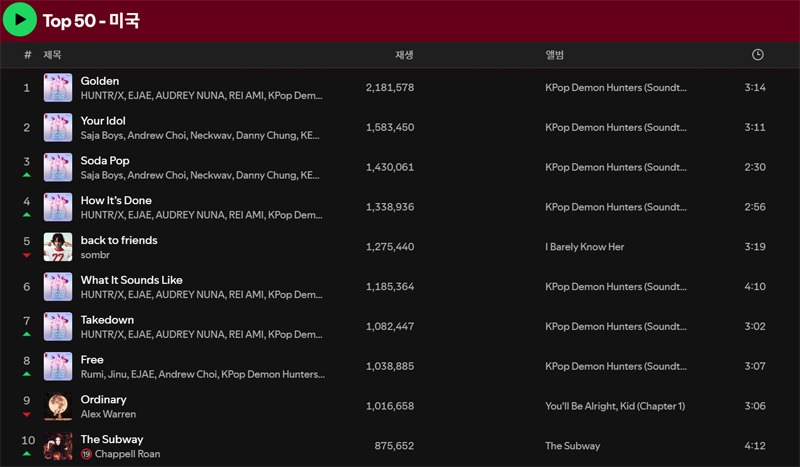This screenshot has height=467, width=800.
Task: Select the song title Ordinary
Action: coord(104,400)
